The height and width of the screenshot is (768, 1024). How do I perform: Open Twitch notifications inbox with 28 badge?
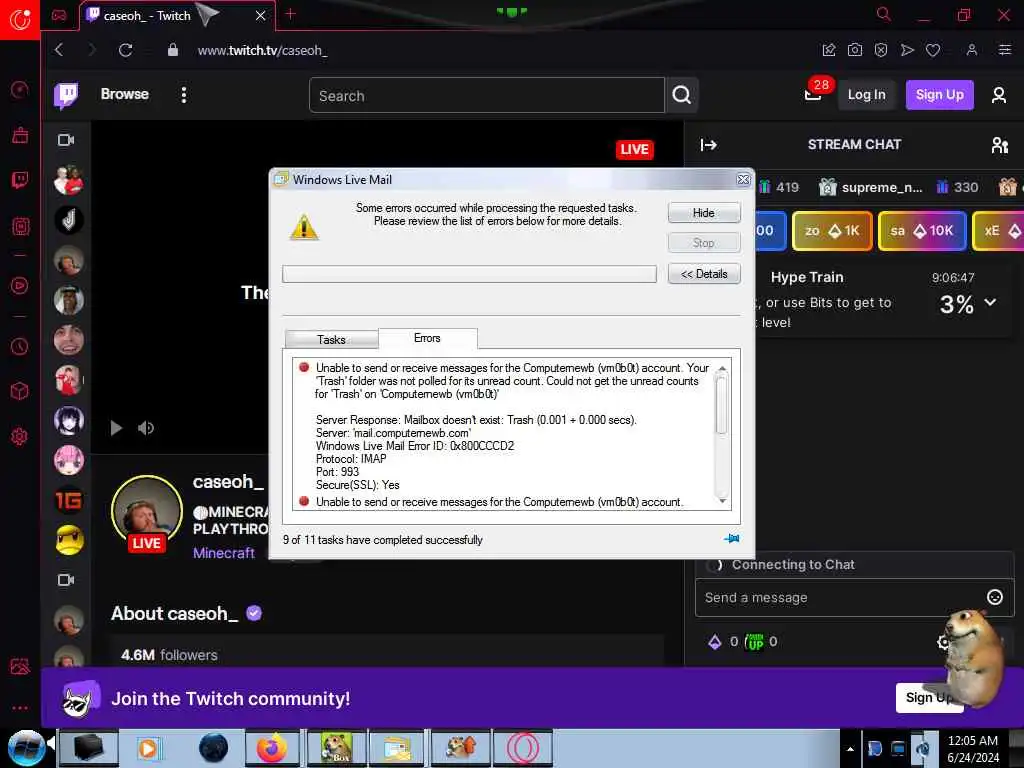[813, 95]
